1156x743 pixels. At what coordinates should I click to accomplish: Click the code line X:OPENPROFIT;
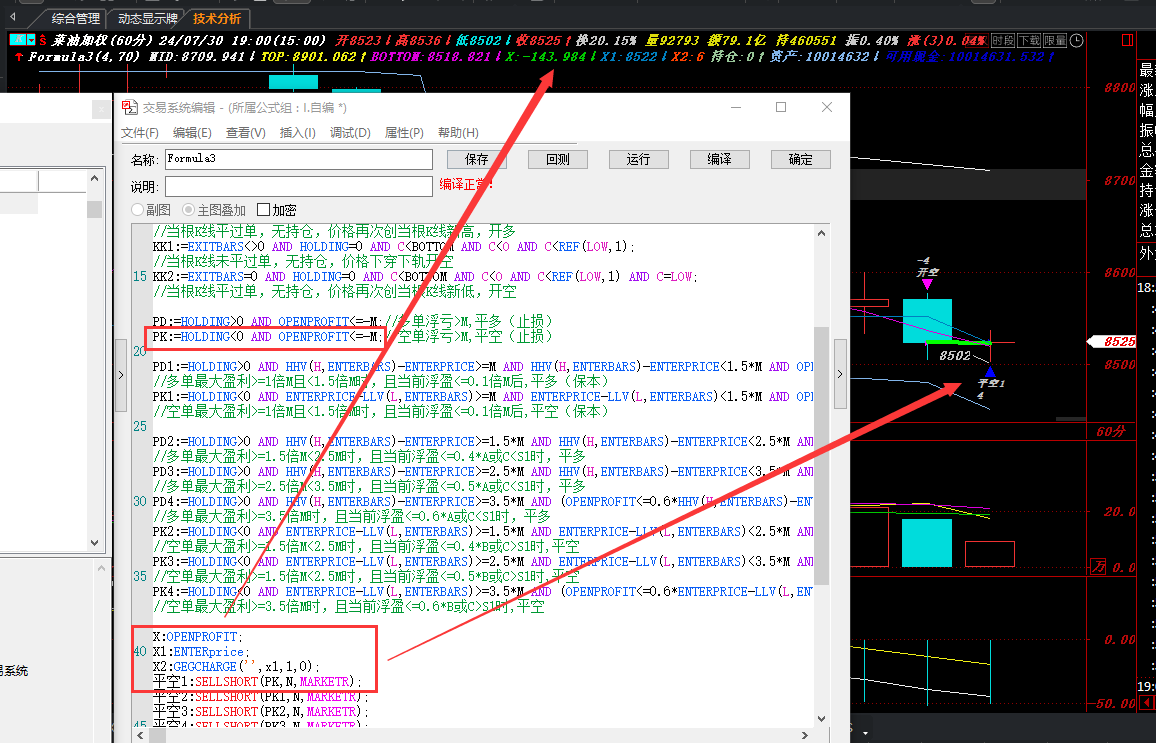(x=198, y=637)
